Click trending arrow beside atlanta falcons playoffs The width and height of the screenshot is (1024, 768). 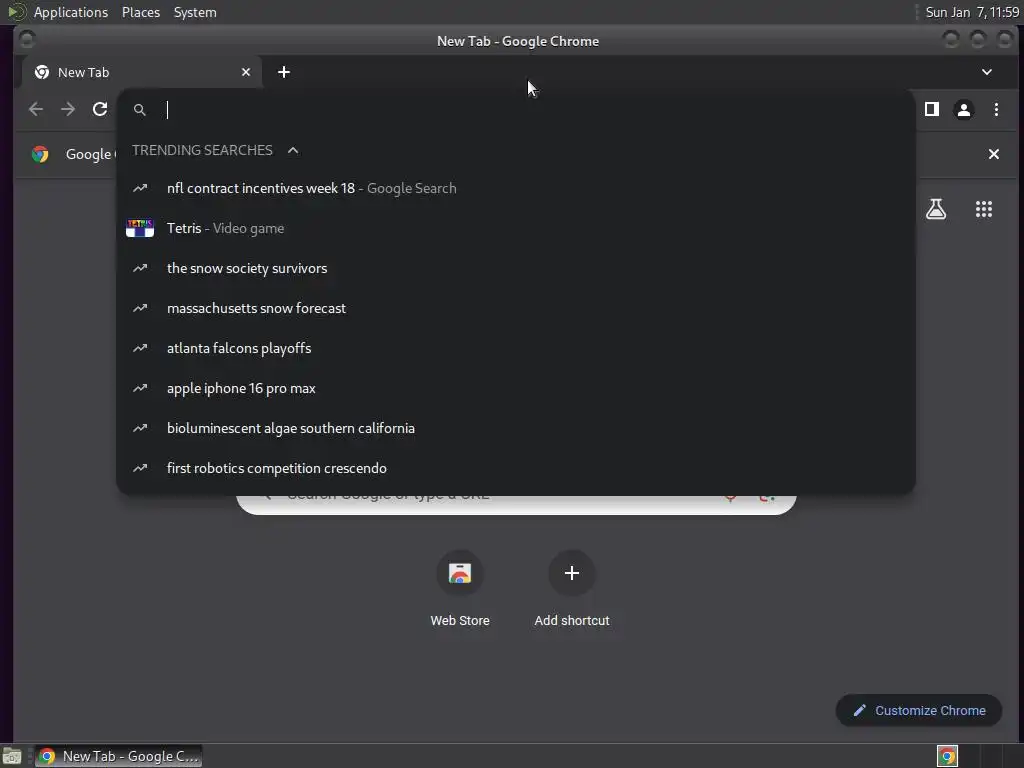(140, 348)
